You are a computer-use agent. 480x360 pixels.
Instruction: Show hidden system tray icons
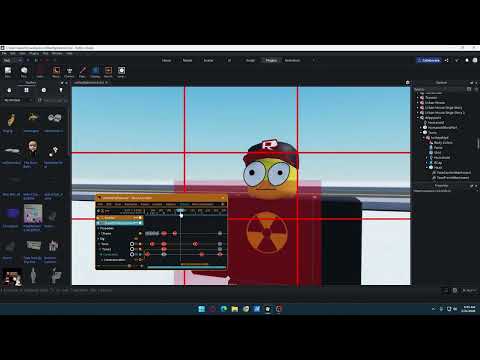pyautogui.click(x=433, y=309)
